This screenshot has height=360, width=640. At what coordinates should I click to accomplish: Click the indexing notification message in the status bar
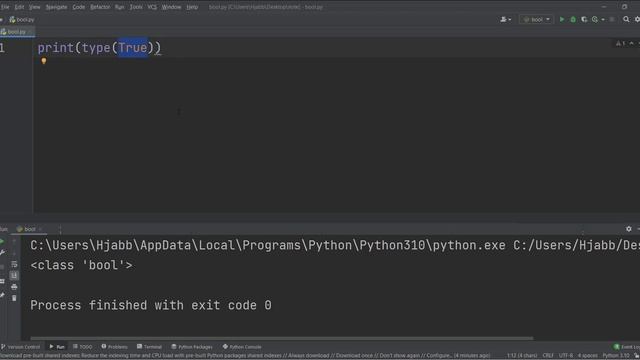click(x=245, y=356)
